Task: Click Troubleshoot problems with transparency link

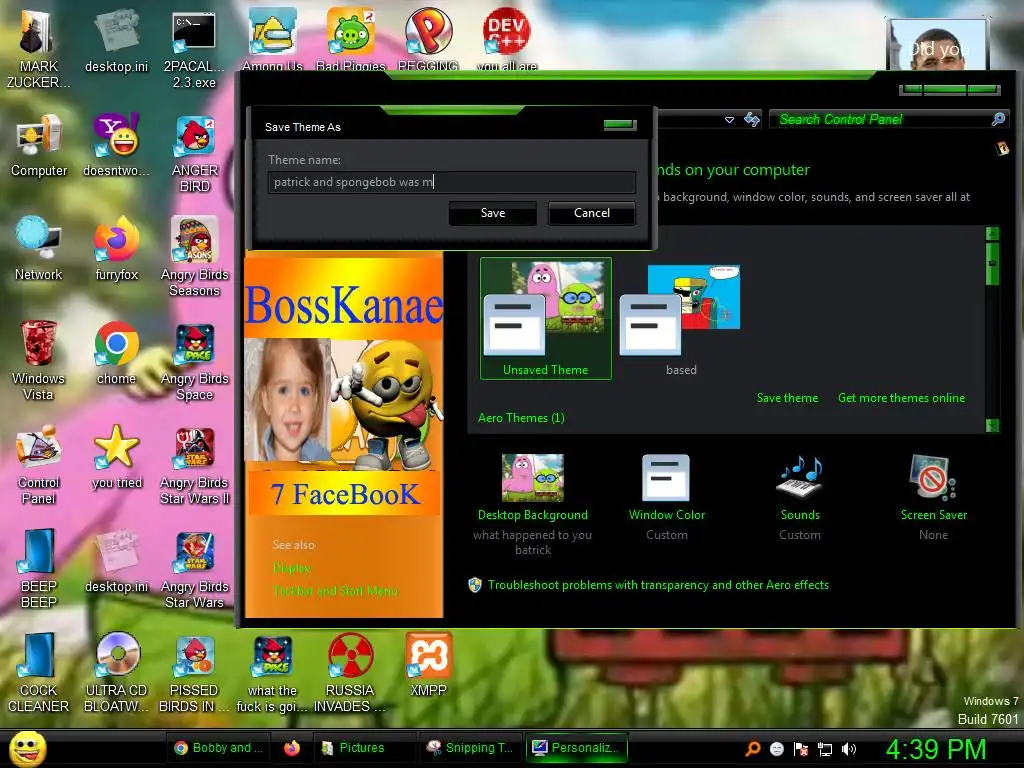Action: click(658, 585)
